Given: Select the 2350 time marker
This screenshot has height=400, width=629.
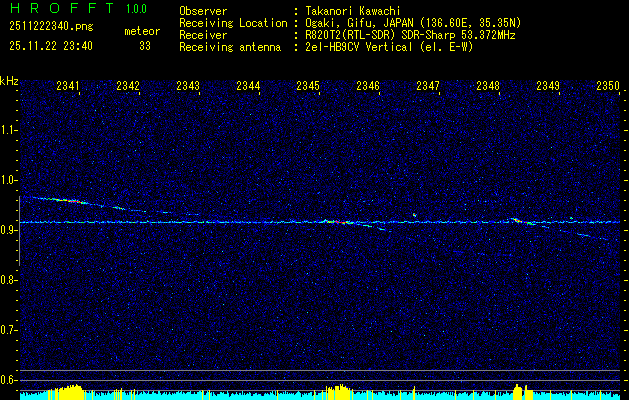Looking at the screenshot, I should [608, 87].
